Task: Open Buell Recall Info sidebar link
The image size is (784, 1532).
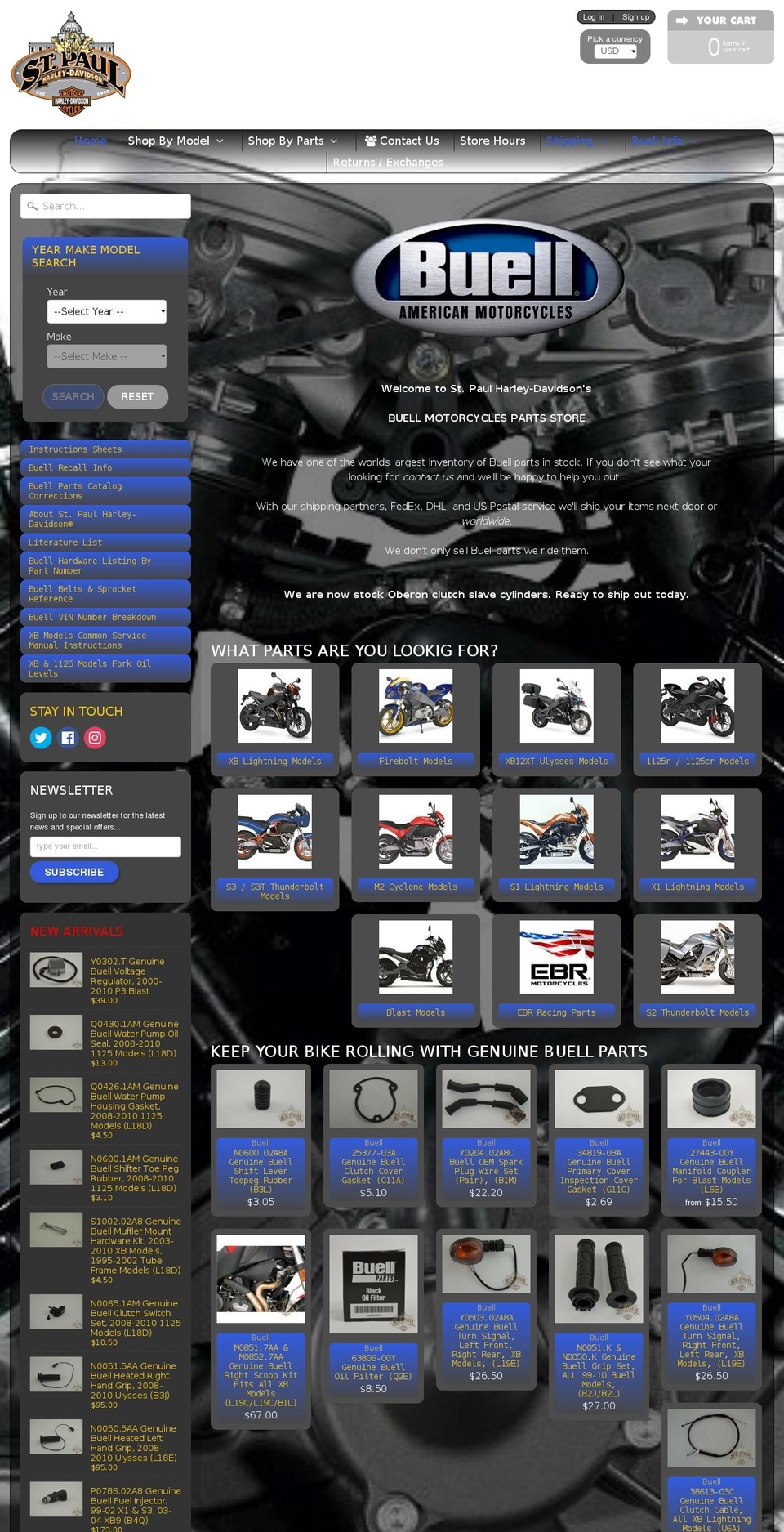Action: (105, 467)
